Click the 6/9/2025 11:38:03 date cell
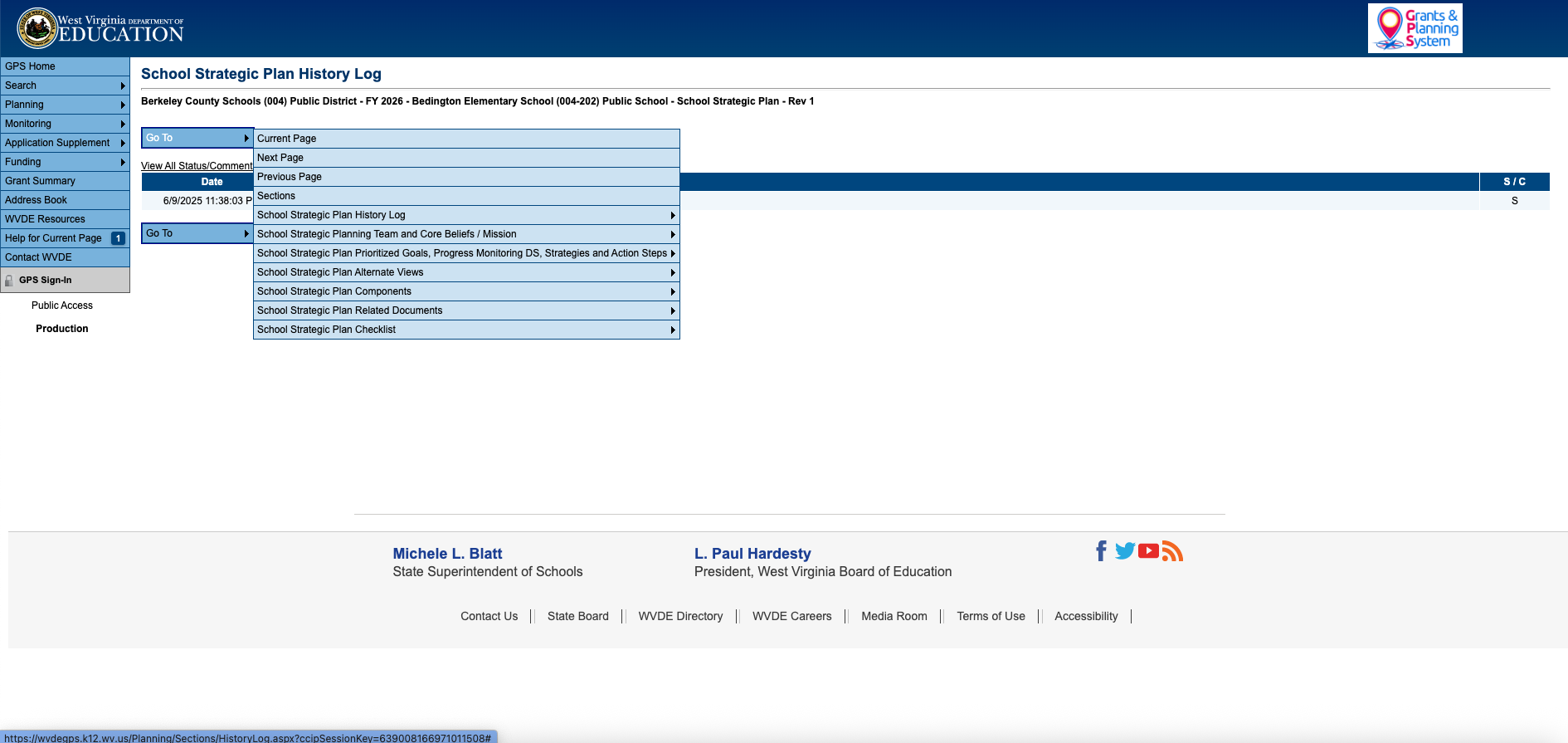Screen dimensions: 1568x743 (x=207, y=201)
